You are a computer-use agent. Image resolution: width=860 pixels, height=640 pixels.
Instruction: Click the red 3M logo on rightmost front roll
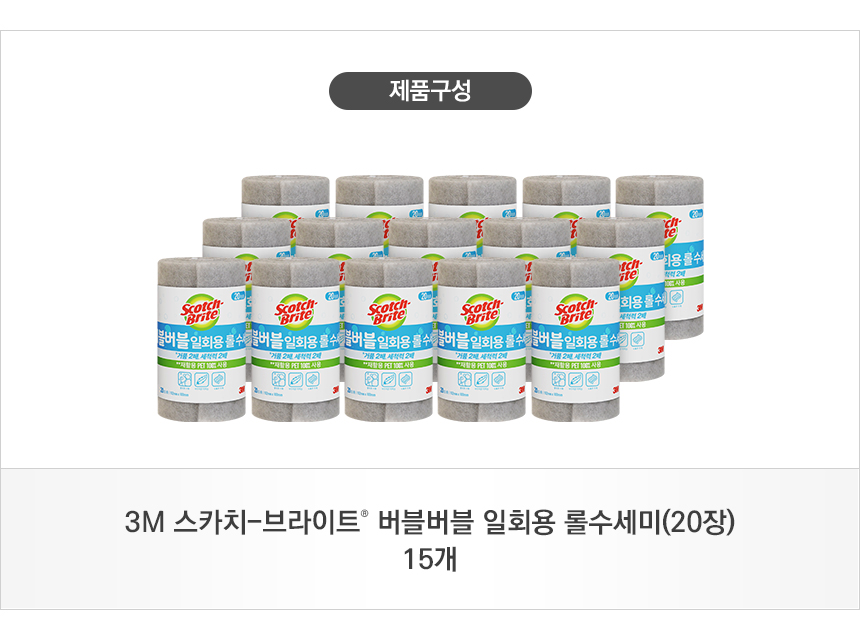pyautogui.click(x=614, y=389)
